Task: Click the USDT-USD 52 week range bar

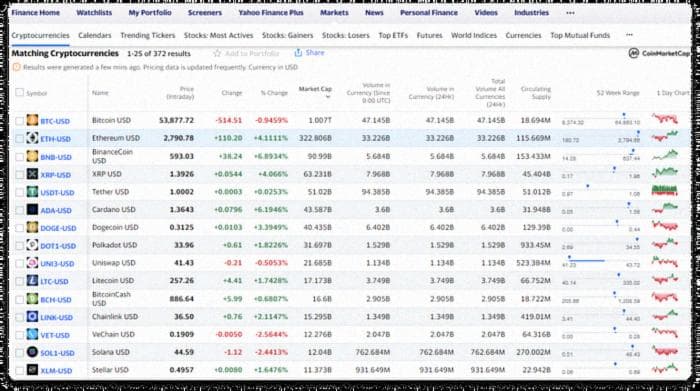Action: 601,191
